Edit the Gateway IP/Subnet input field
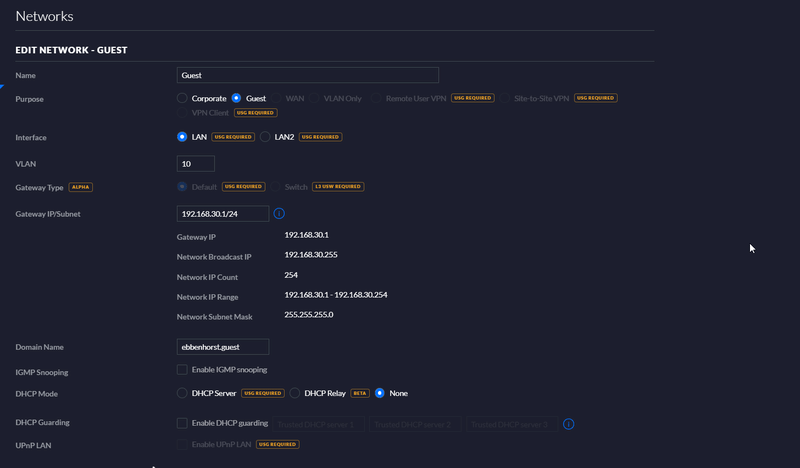Viewport: 800px width, 468px height. [x=222, y=214]
